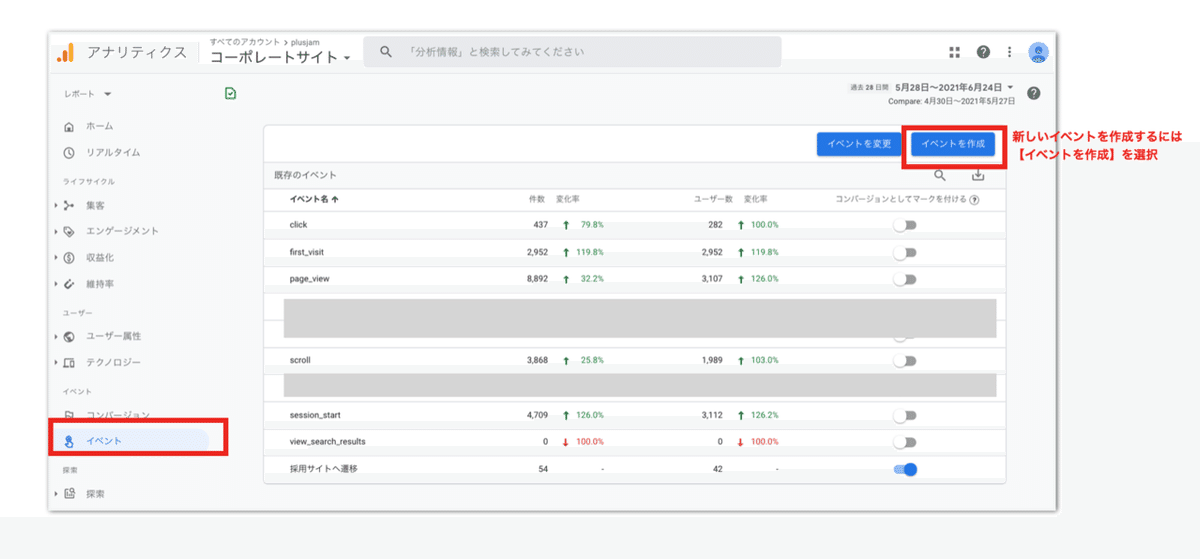This screenshot has width=1200, height=559.
Task: Open the コーポレートサイト property dropdown
Action: coord(280,58)
